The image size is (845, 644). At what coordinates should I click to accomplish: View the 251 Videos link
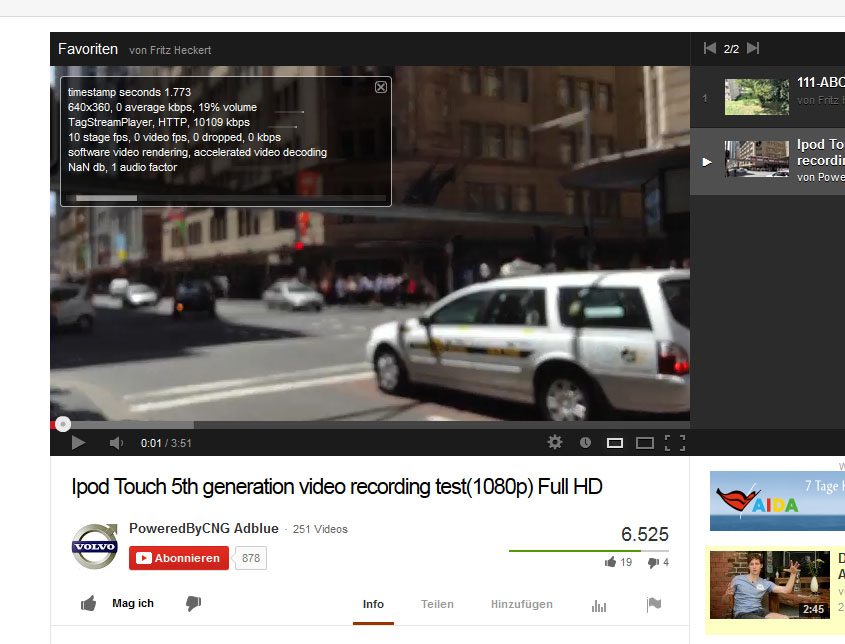pos(320,529)
